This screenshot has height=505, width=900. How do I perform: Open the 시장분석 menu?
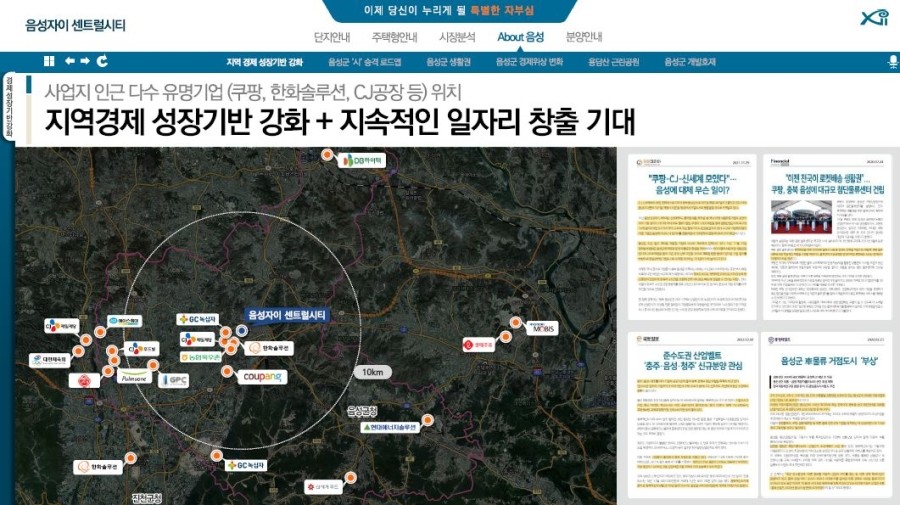pos(457,37)
